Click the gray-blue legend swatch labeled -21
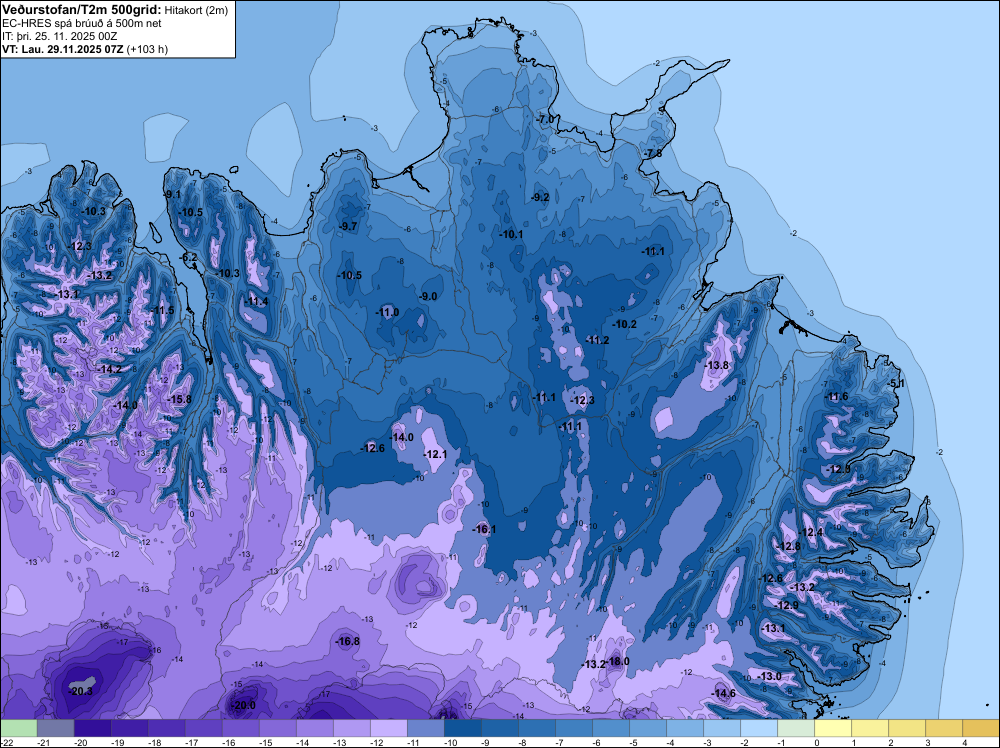This screenshot has width=1000, height=748. click(x=55, y=728)
